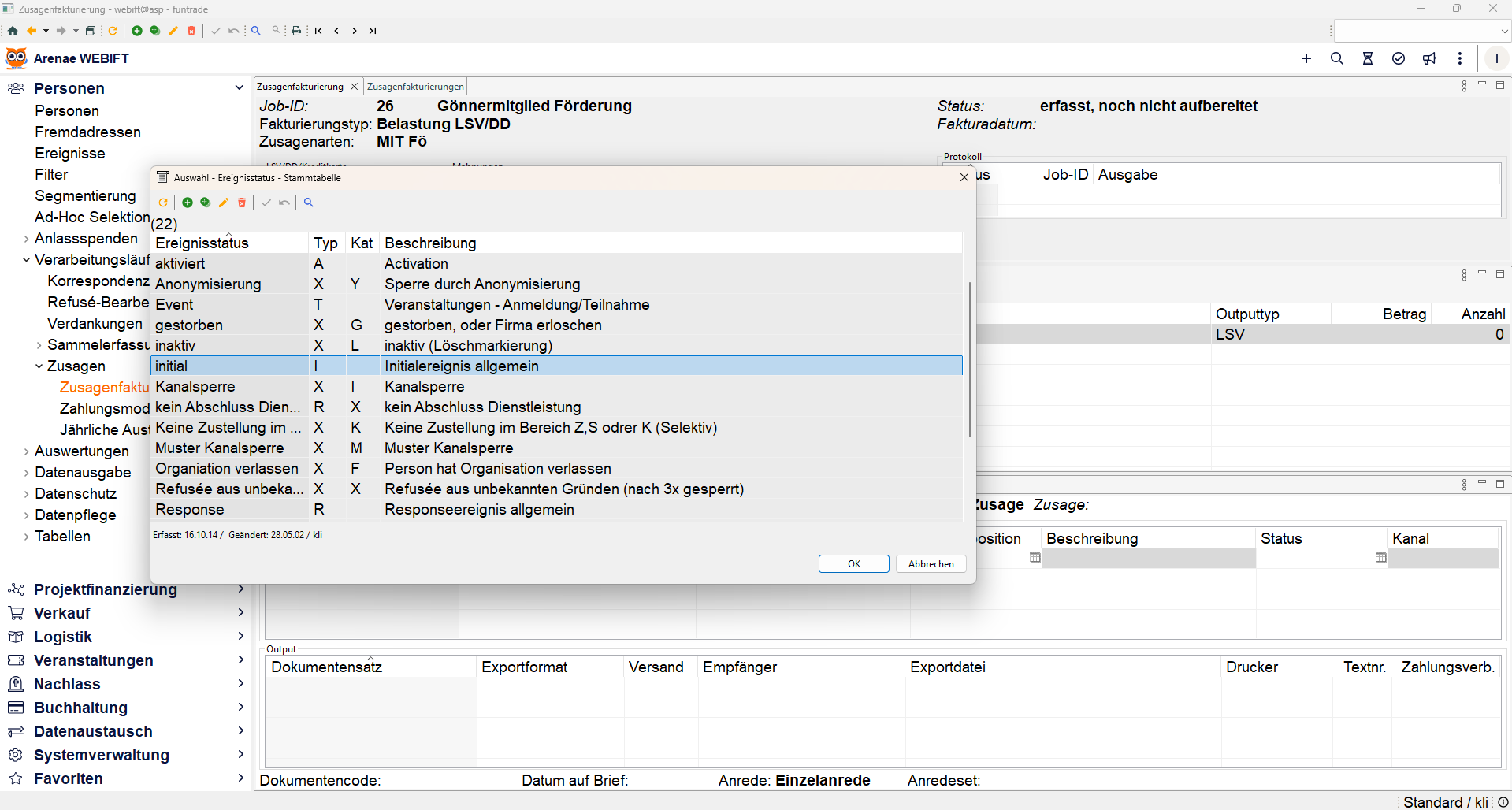The image size is (1512, 810).
Task: Open the hourglass icon in header
Action: [x=1368, y=58]
